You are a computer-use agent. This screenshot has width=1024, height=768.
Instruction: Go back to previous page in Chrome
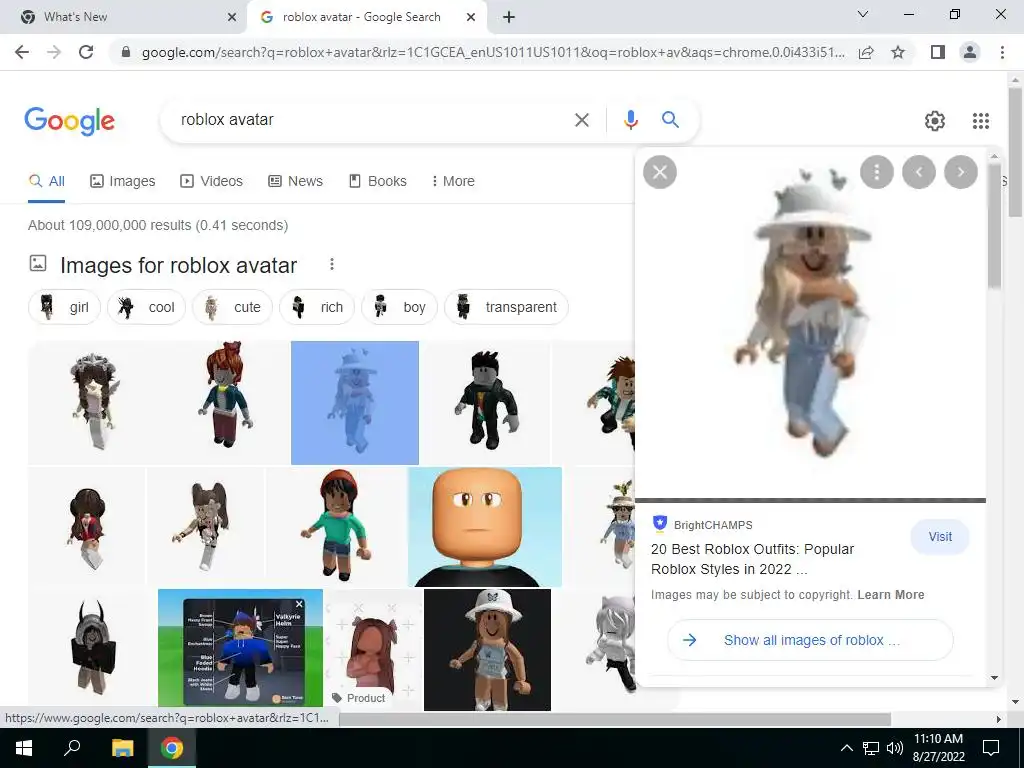[22, 52]
